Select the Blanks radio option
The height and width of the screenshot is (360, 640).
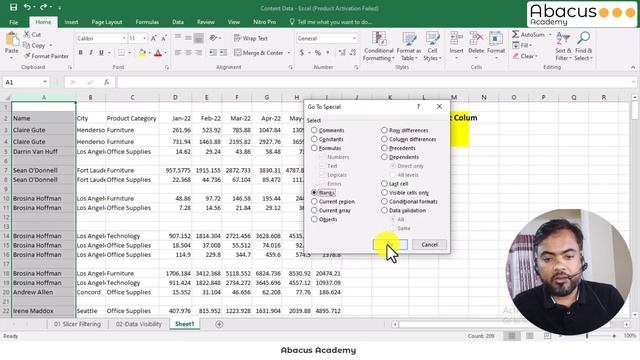(314, 193)
